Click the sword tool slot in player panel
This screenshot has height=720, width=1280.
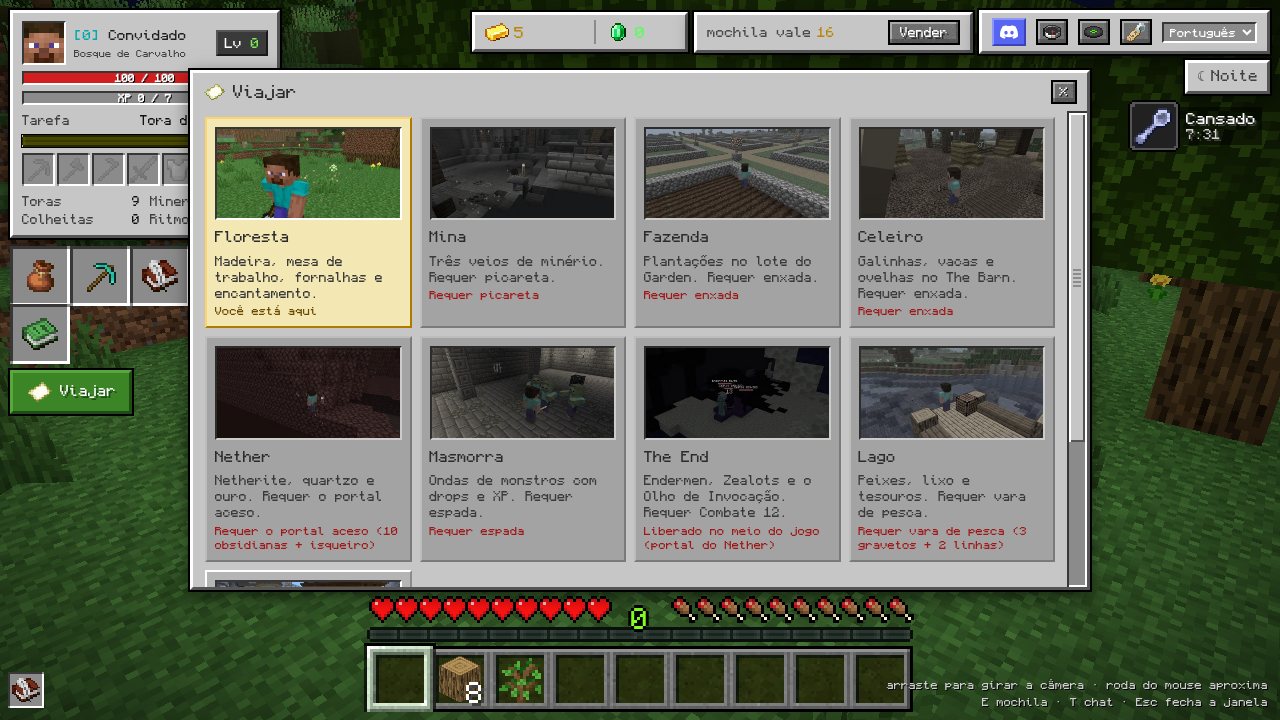tap(144, 170)
